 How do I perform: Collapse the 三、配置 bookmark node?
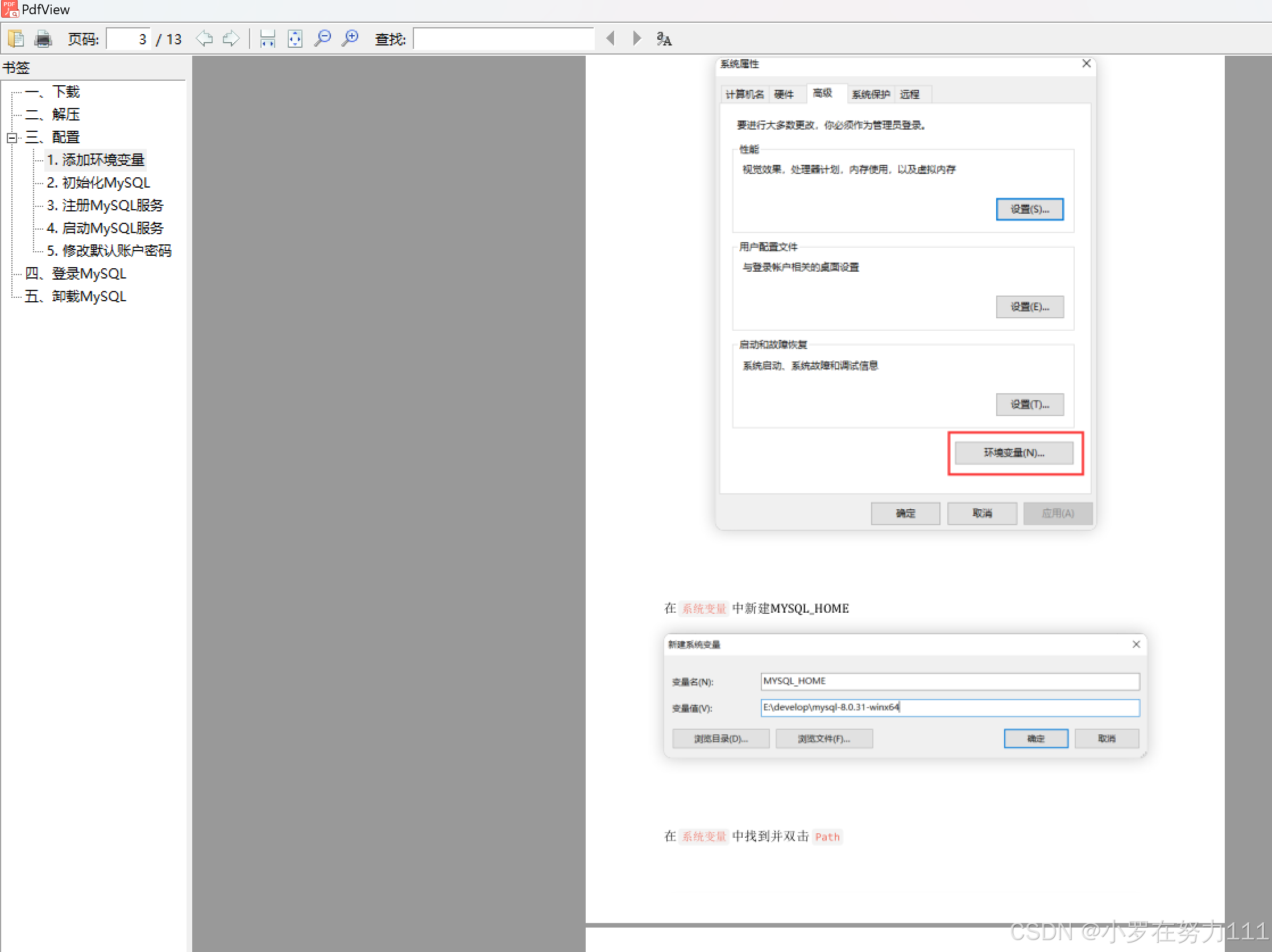[x=11, y=138]
